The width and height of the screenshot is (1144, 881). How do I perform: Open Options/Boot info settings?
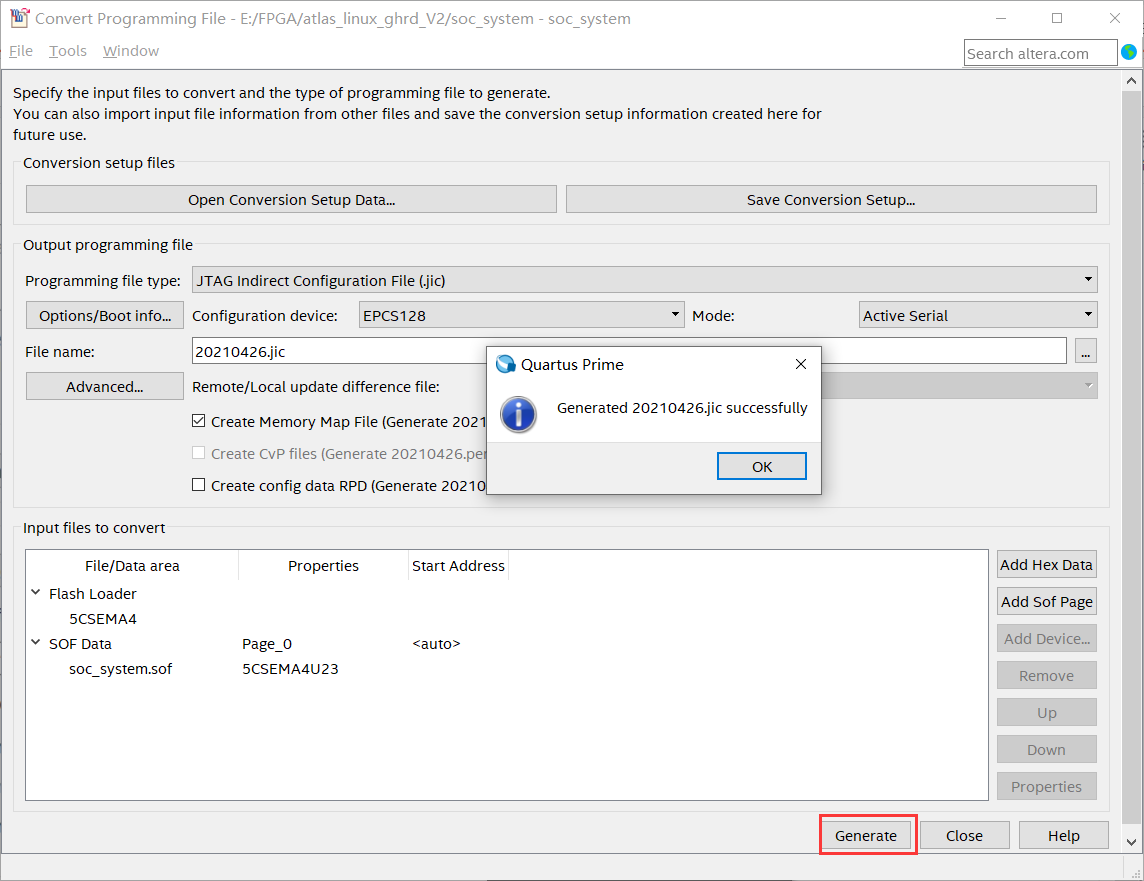pos(105,315)
